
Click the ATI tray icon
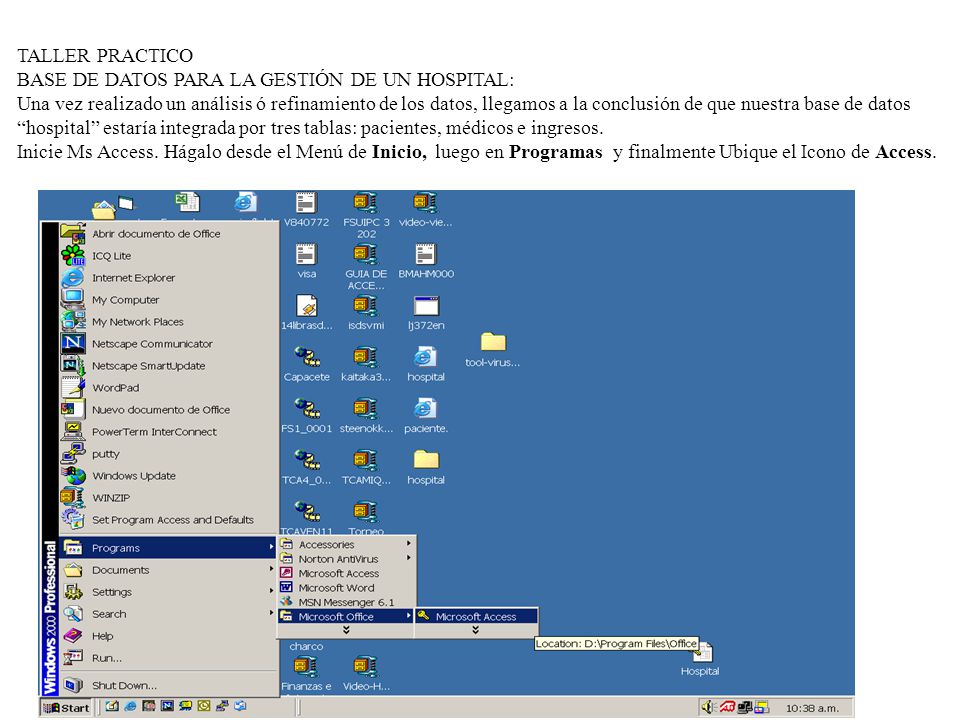727,707
